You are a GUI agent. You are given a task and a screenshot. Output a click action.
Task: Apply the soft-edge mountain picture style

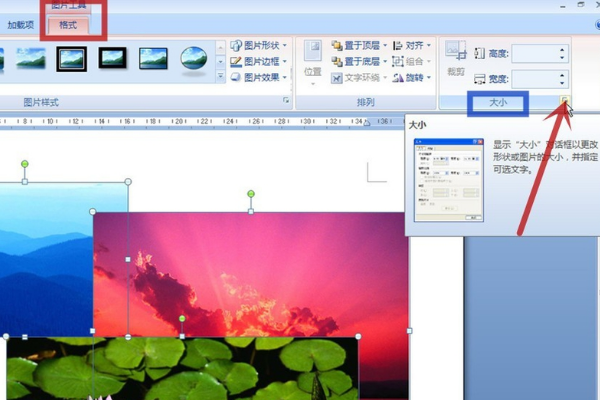[x=31, y=59]
